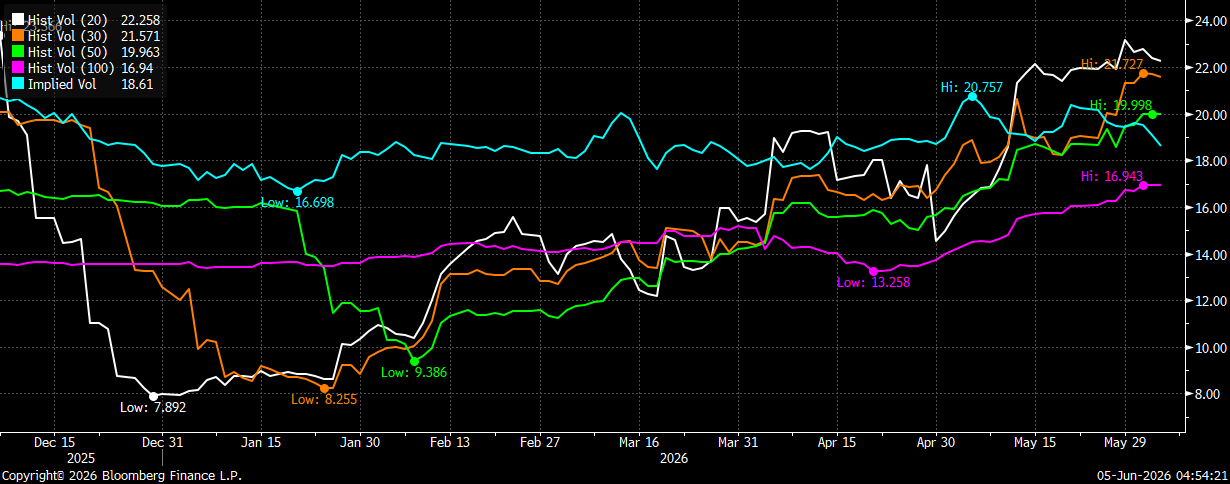Click the 'Low: 9.386' annotation label
Screen dimensions: 1230x484
(414, 373)
